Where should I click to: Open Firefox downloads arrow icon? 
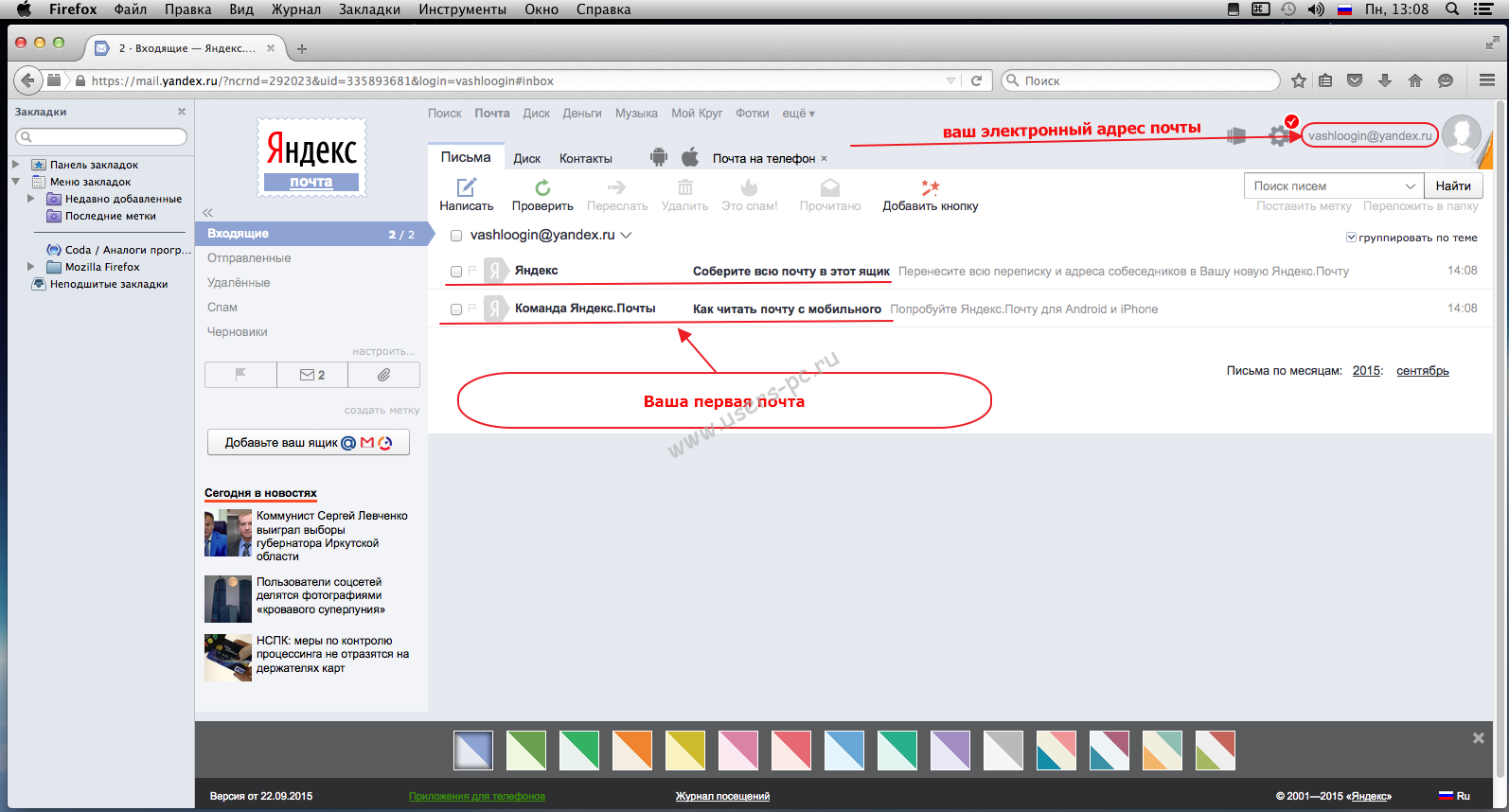[x=1385, y=80]
